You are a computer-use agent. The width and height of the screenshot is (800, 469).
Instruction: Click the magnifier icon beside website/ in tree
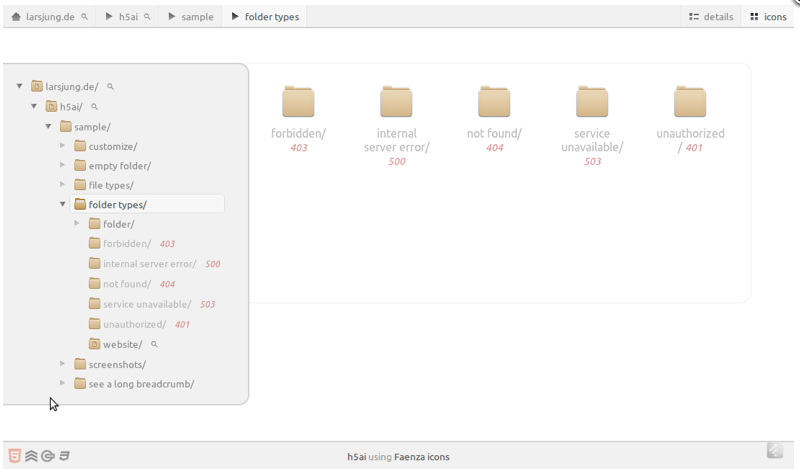point(154,345)
